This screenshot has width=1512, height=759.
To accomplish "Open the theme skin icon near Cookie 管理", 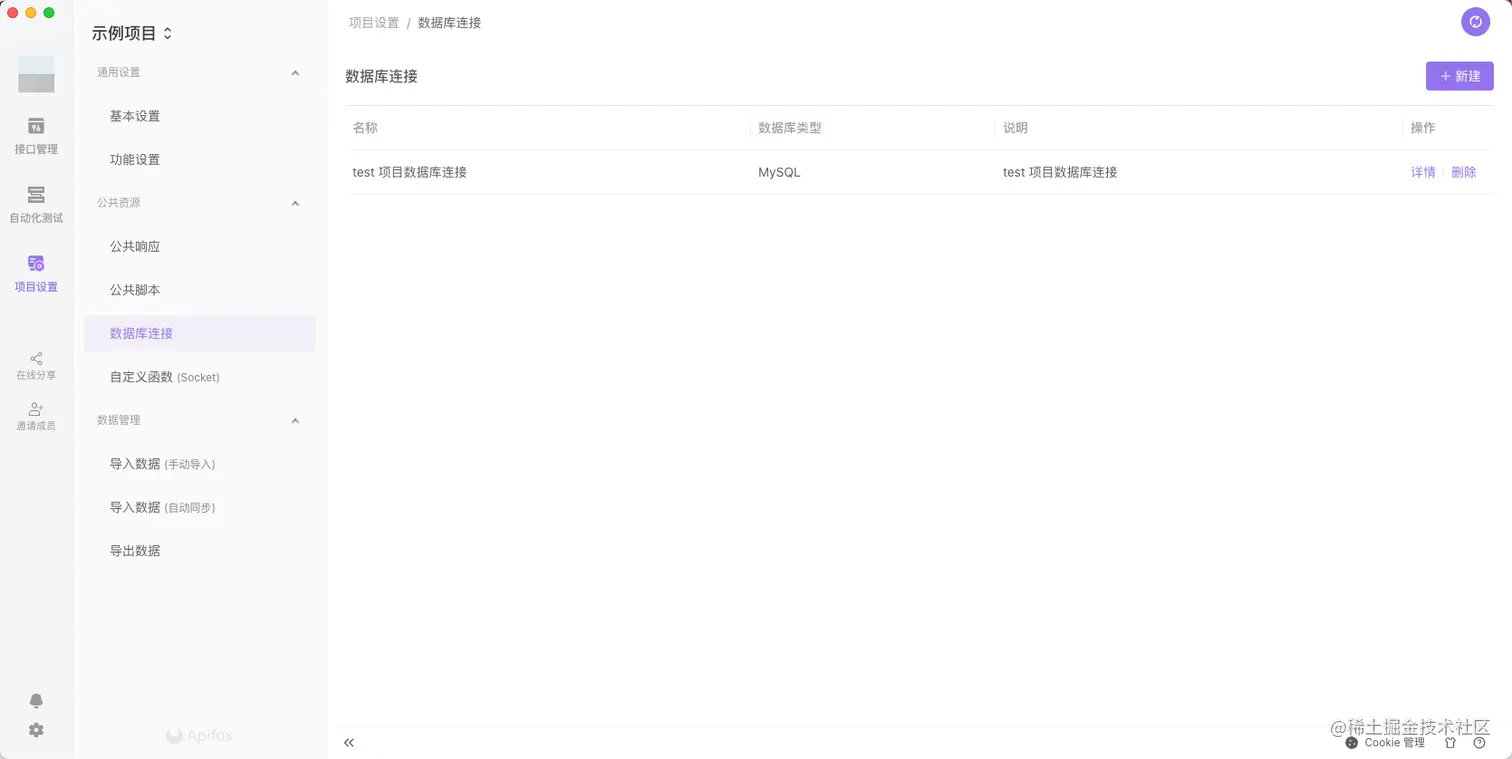I will 1449,742.
